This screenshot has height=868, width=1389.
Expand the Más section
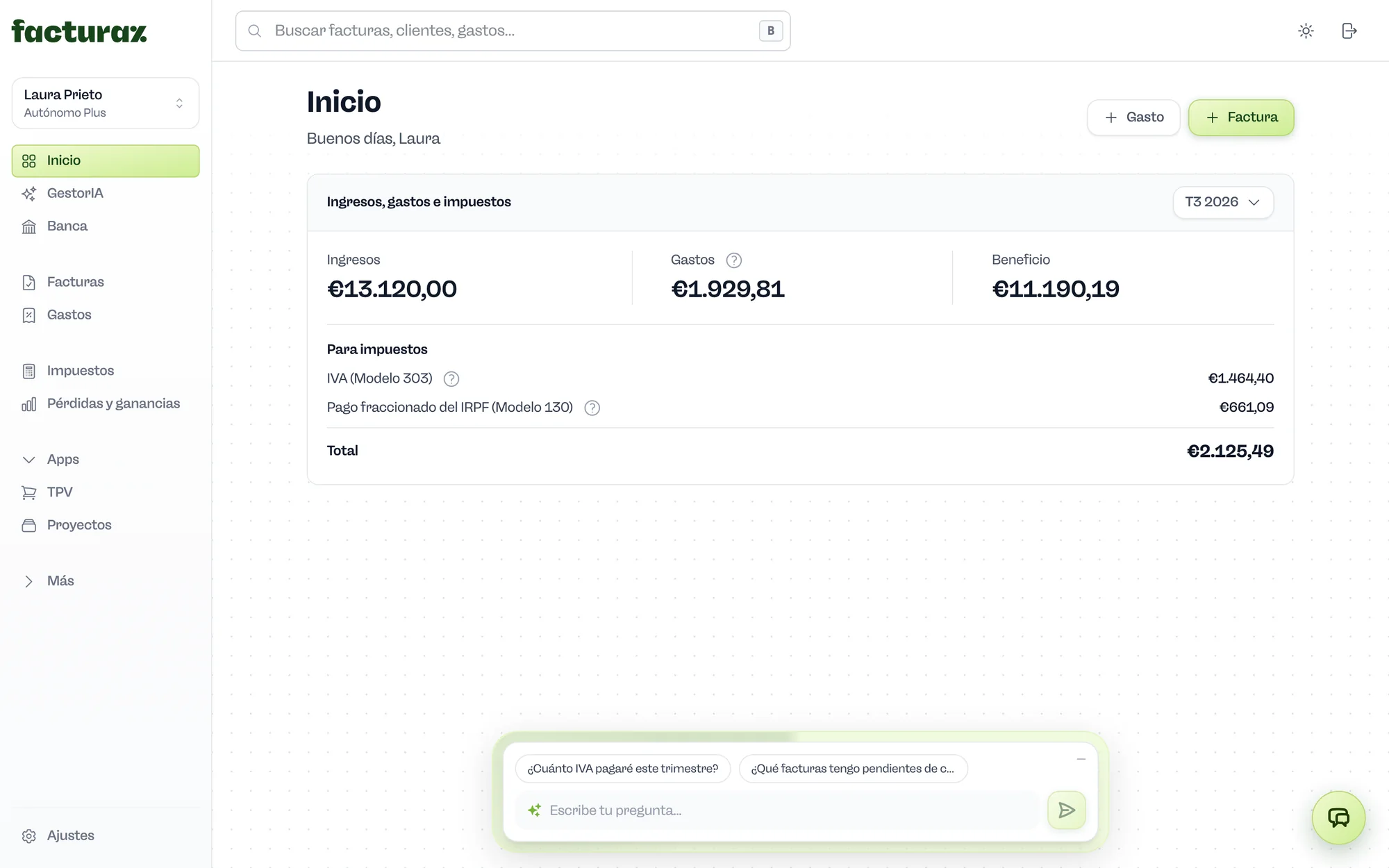pos(106,581)
